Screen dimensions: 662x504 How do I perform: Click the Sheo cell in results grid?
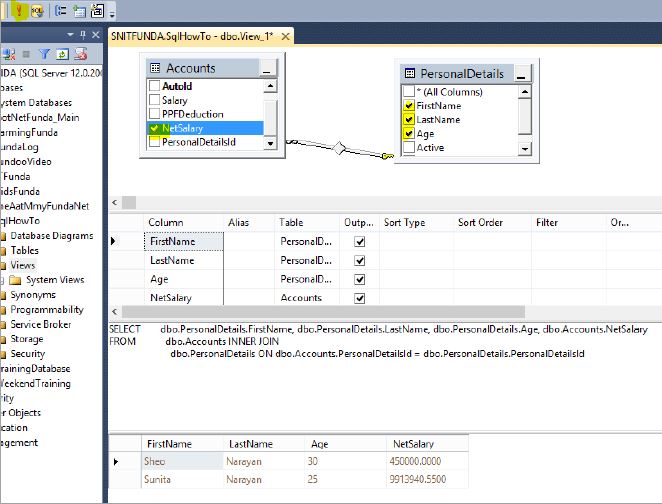point(182,461)
